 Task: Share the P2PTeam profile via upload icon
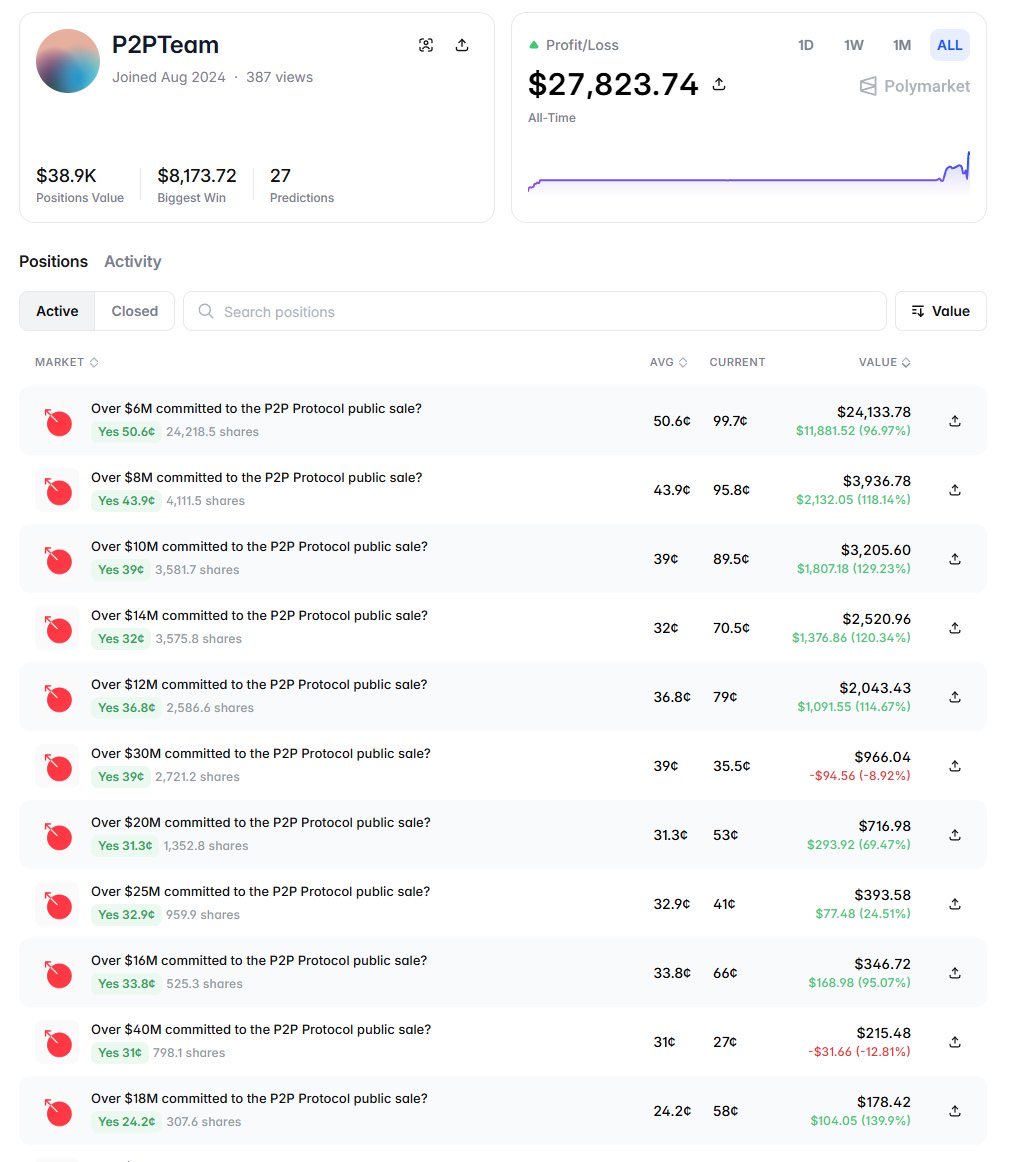pyautogui.click(x=462, y=45)
